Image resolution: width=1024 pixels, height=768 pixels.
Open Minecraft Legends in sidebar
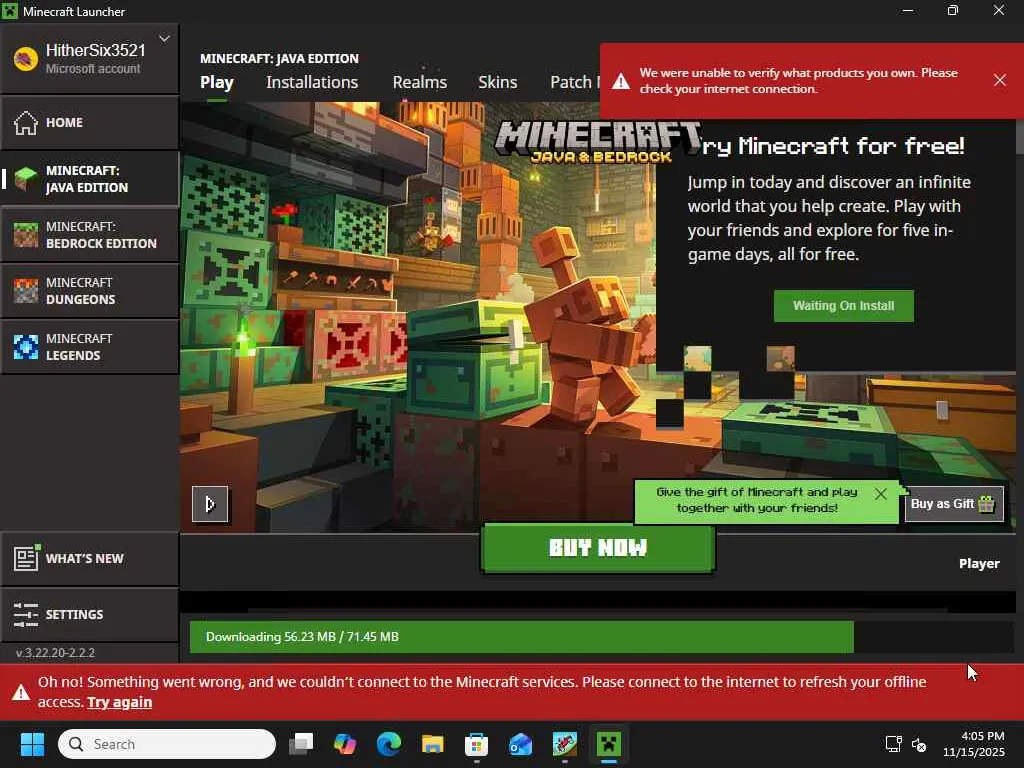click(x=89, y=347)
